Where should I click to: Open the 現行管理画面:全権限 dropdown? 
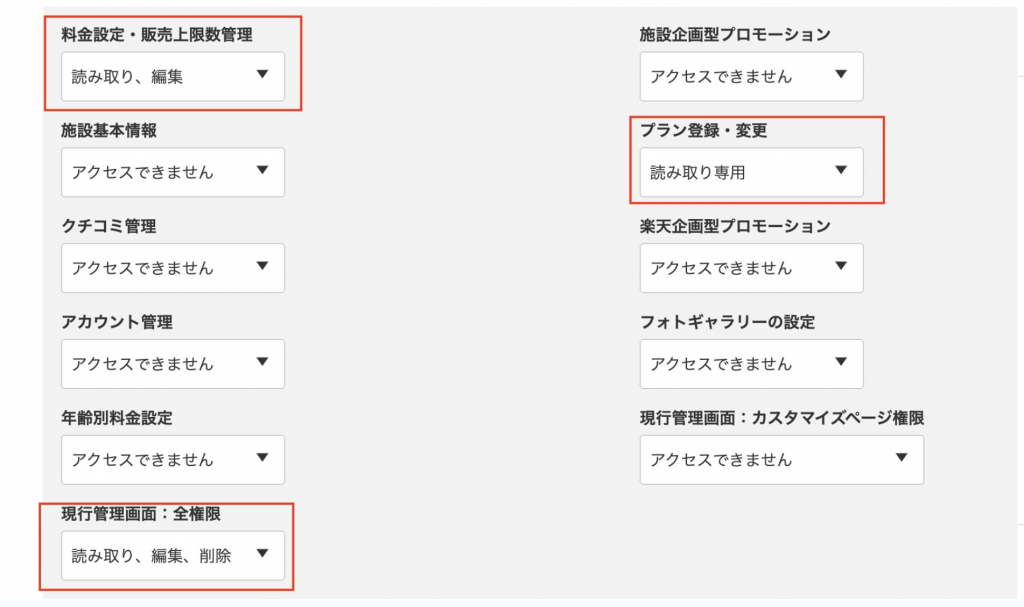pyautogui.click(x=172, y=555)
